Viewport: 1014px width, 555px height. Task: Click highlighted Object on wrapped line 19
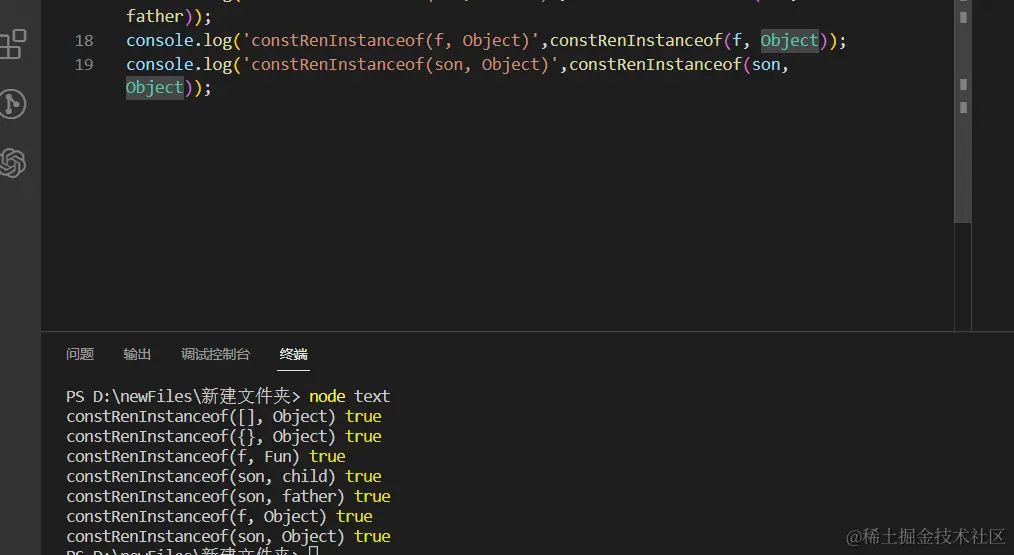pos(155,87)
